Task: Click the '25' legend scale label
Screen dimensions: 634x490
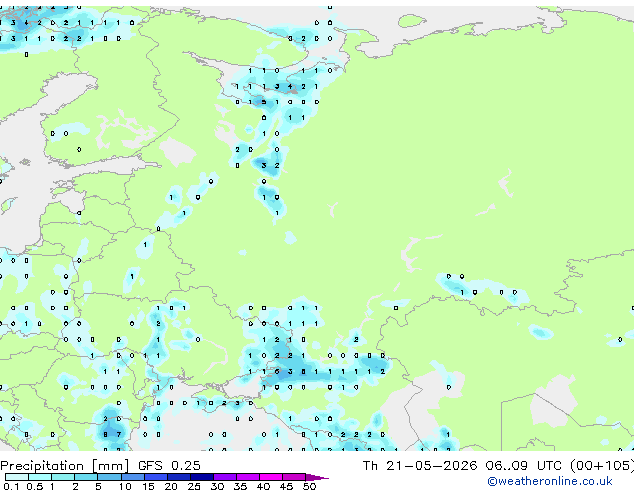Action: tap(194, 486)
